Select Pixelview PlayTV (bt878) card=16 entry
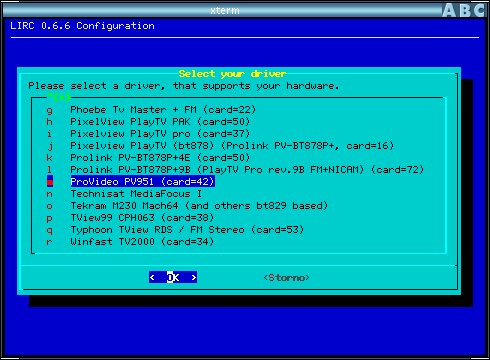 232,146
